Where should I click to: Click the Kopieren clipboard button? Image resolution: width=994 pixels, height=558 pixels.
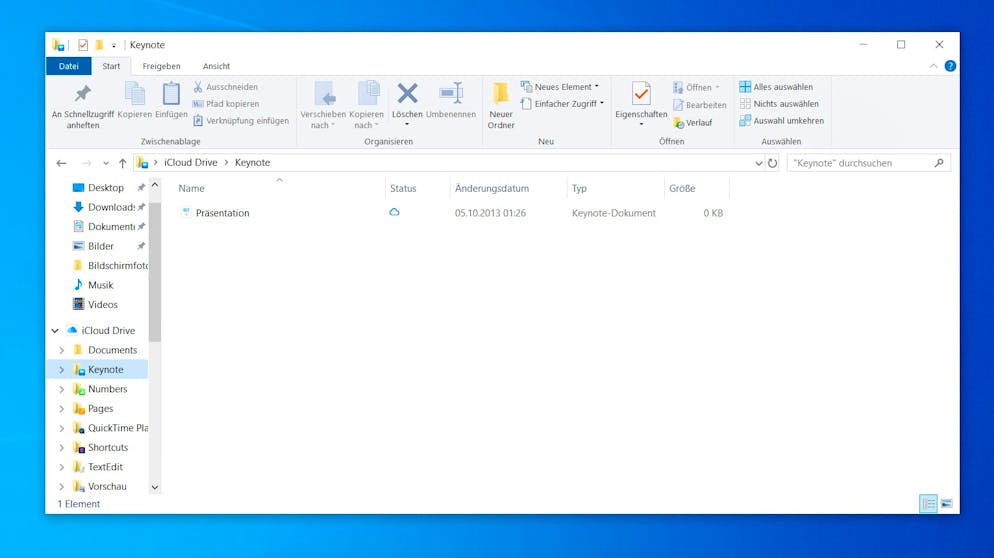134,100
